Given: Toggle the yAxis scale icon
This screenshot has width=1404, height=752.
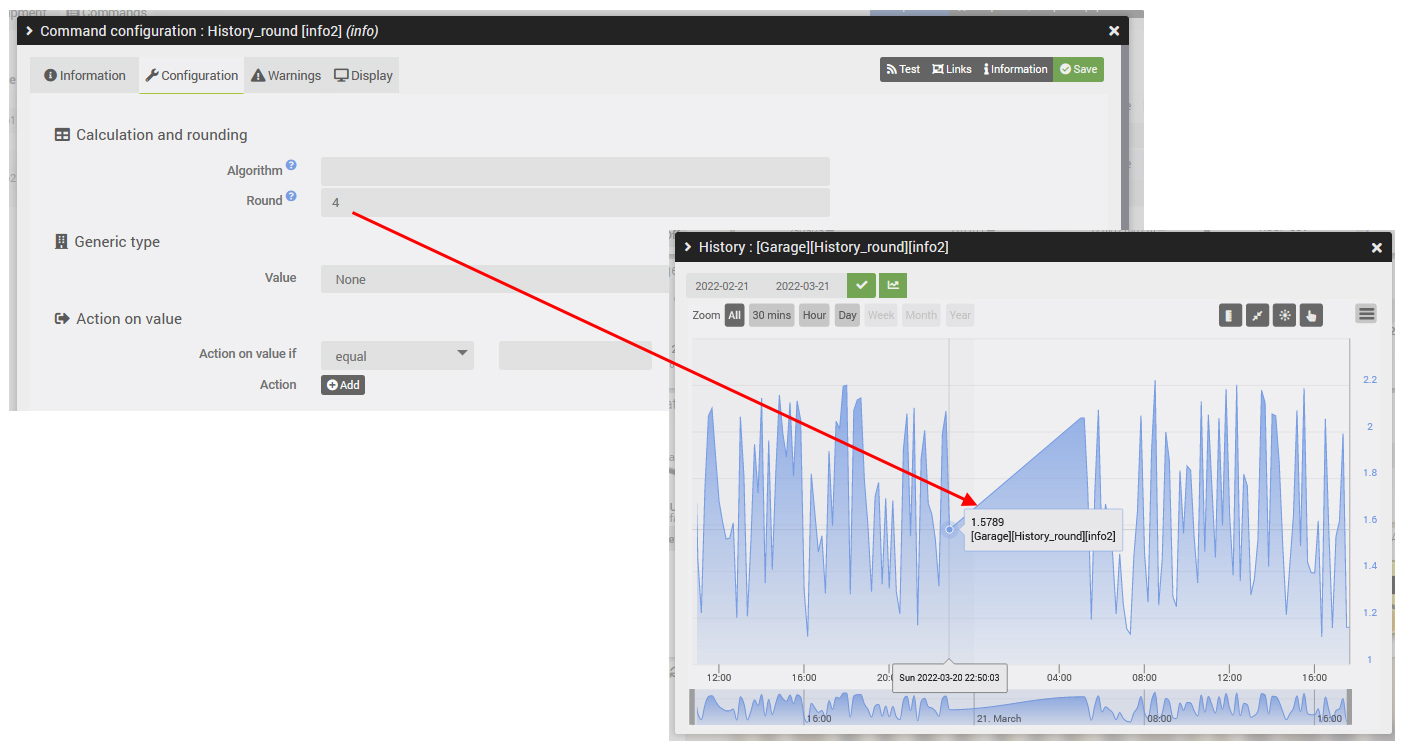Looking at the screenshot, I should [x=1231, y=316].
